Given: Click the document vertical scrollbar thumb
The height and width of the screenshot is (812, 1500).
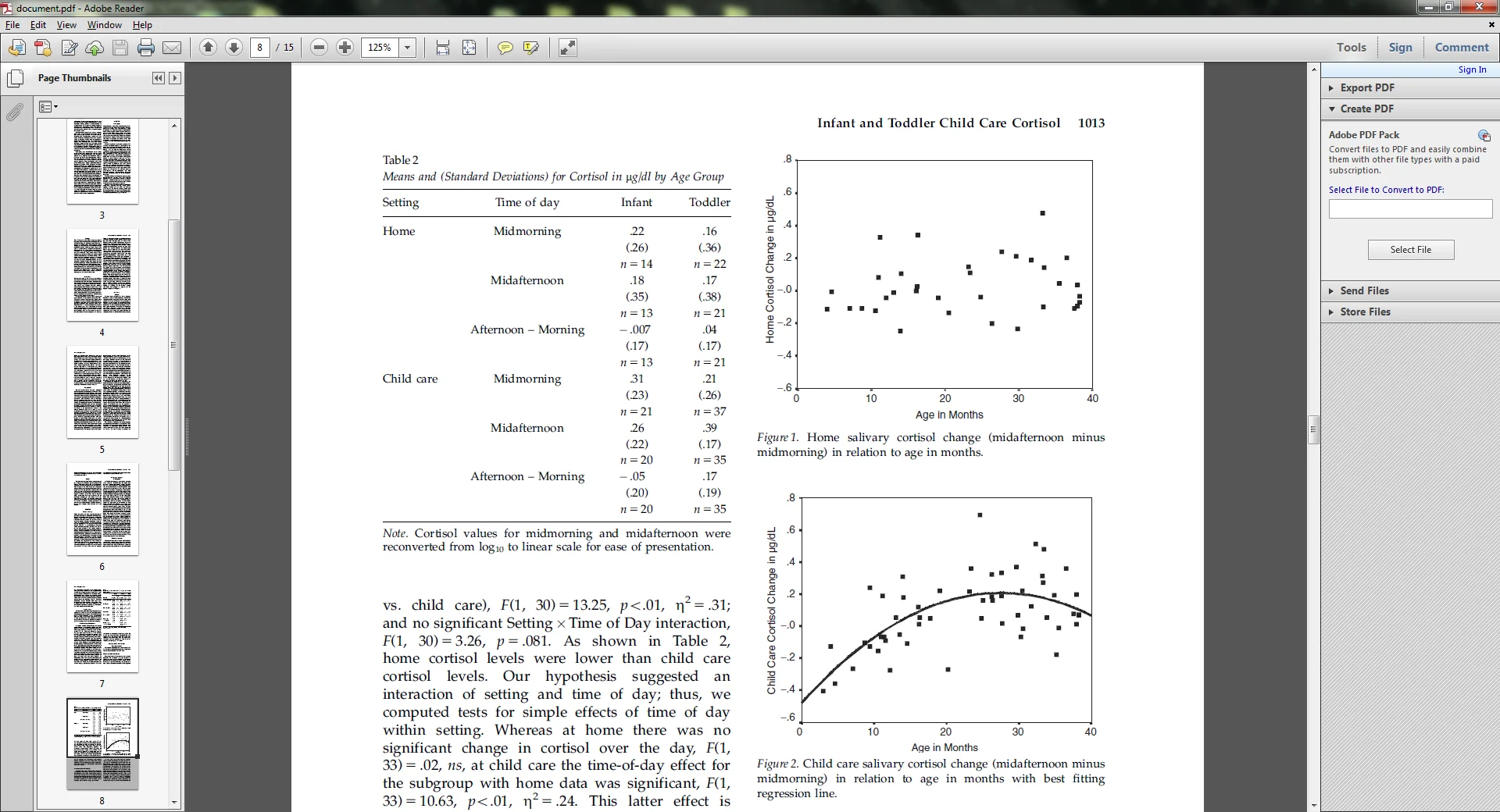Looking at the screenshot, I should click(x=1314, y=429).
